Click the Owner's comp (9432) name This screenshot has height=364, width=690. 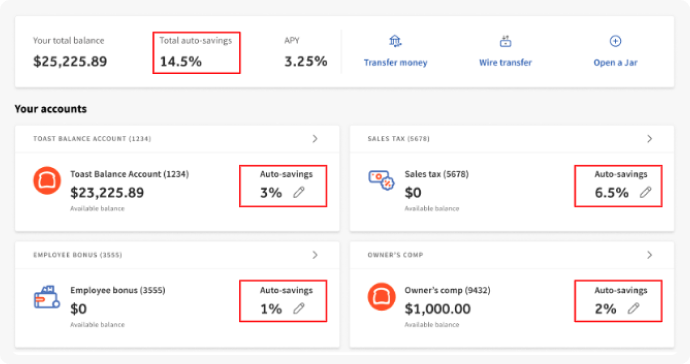tap(447, 290)
